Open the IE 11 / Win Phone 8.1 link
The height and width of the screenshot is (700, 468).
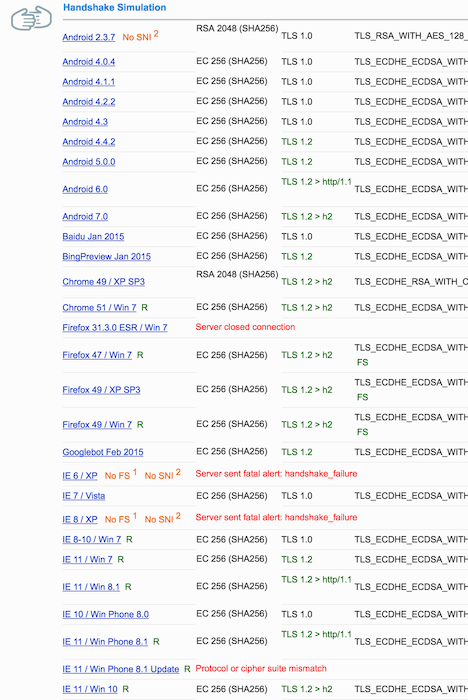[105, 642]
